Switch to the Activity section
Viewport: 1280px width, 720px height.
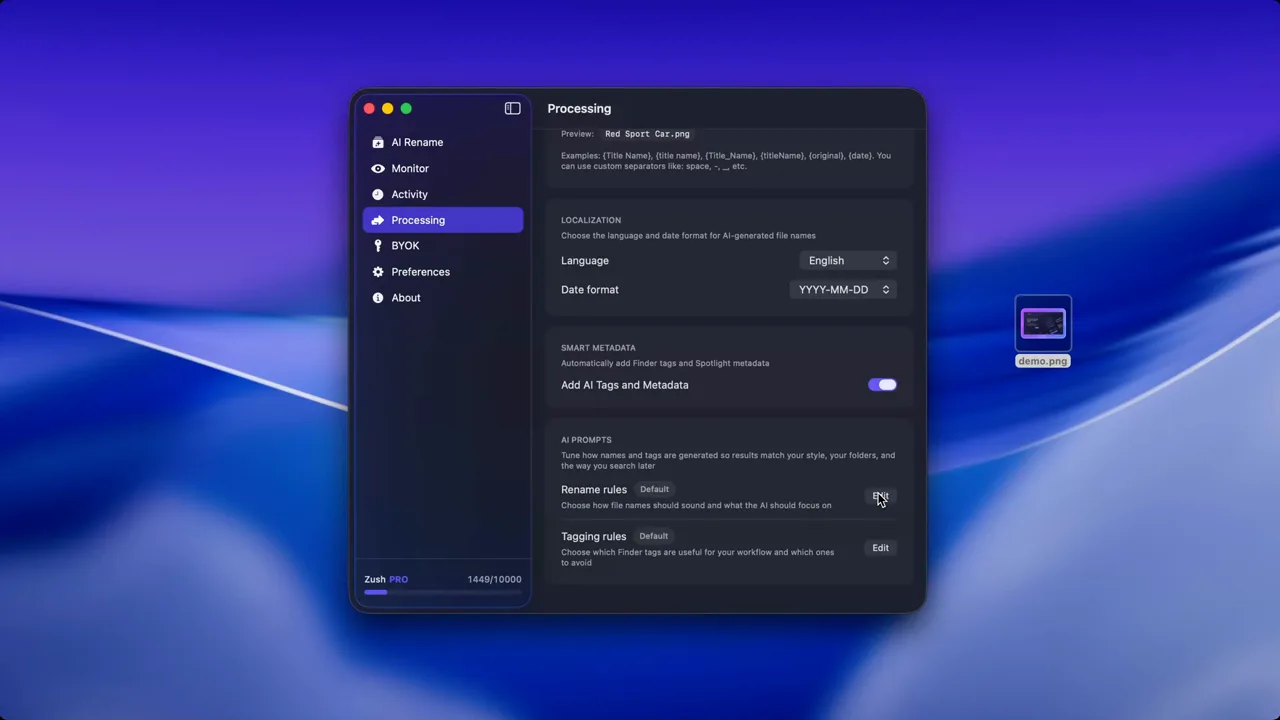tap(443, 194)
